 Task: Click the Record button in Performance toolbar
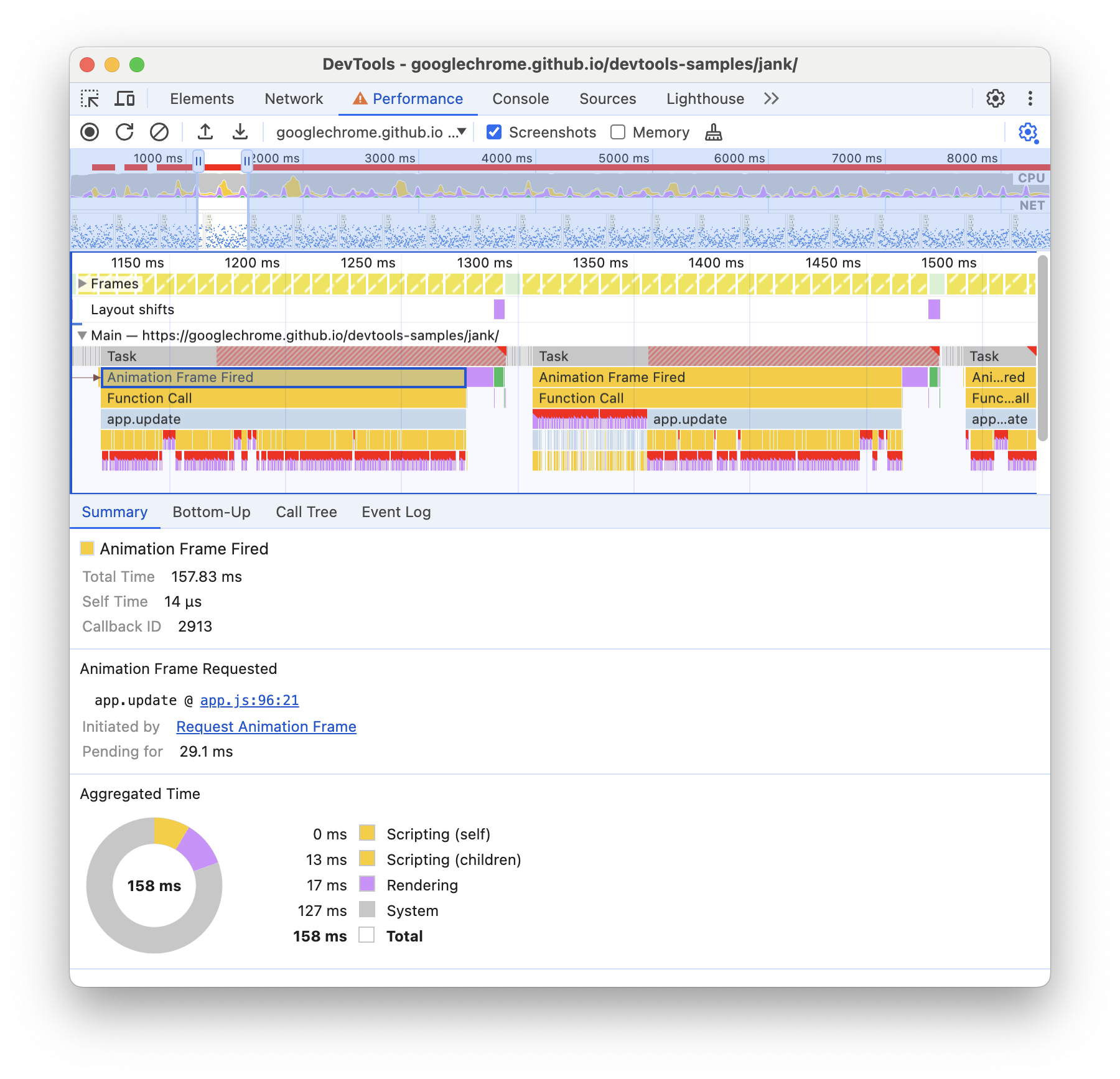pyautogui.click(x=90, y=132)
